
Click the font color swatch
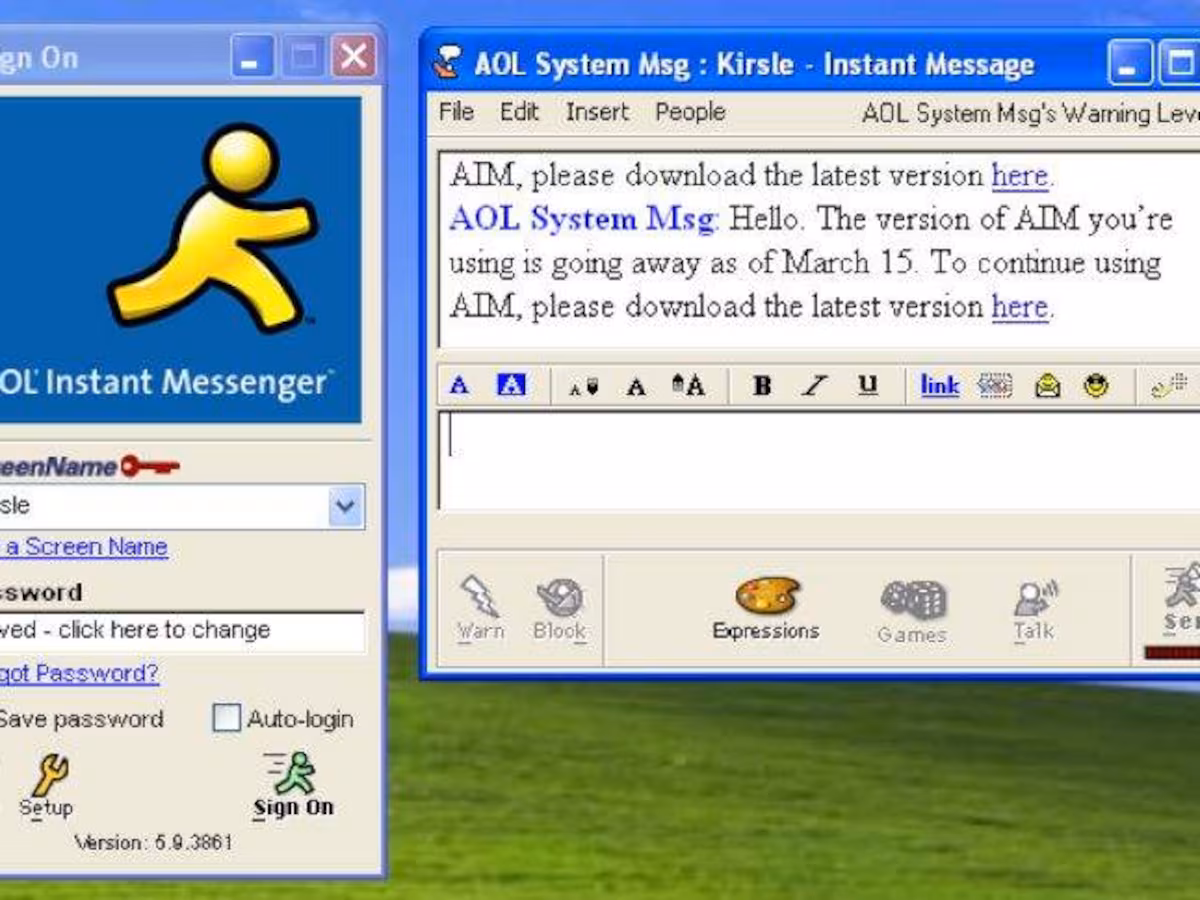click(x=459, y=385)
